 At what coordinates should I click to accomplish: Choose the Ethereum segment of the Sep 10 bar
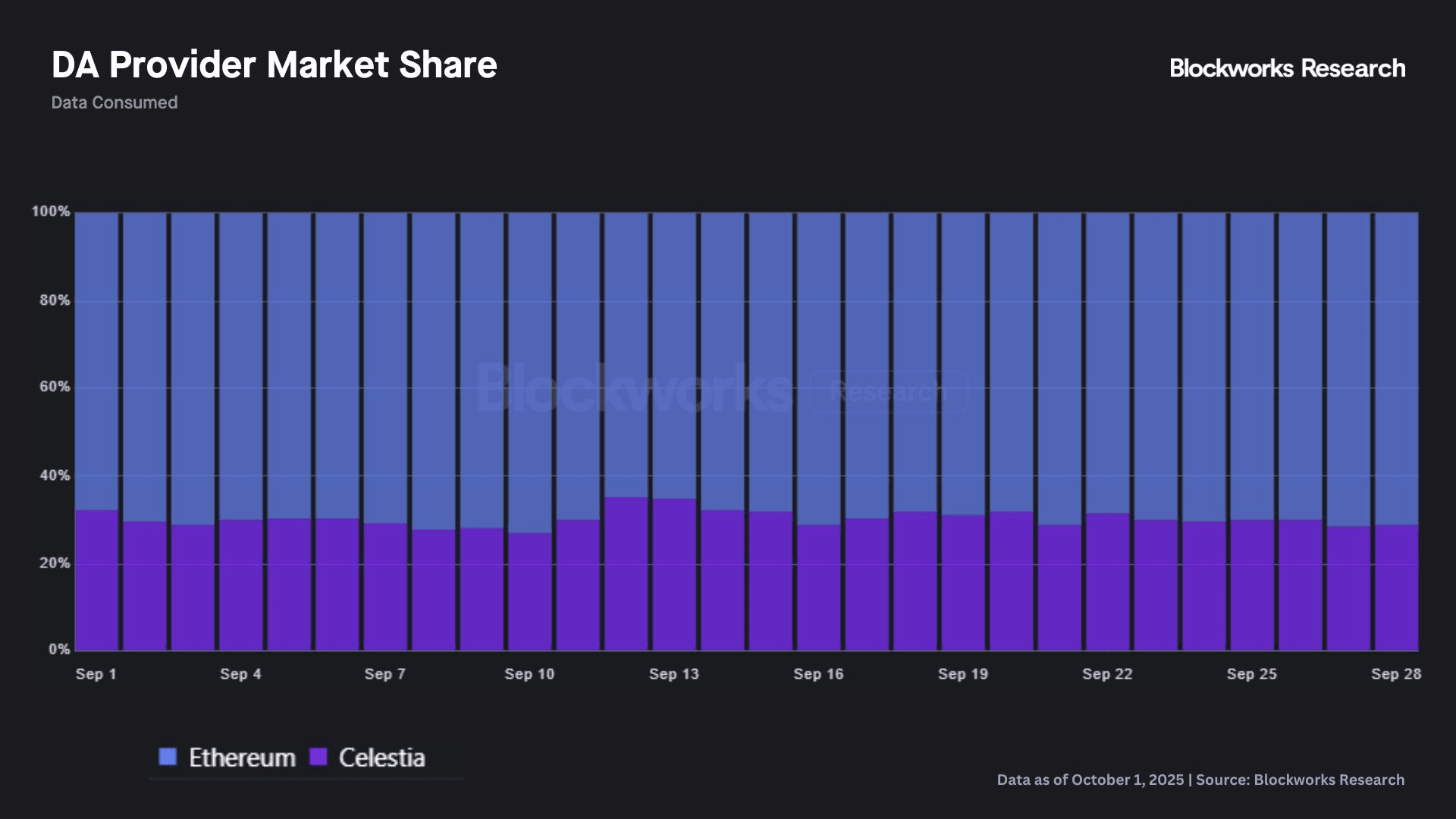point(530,373)
